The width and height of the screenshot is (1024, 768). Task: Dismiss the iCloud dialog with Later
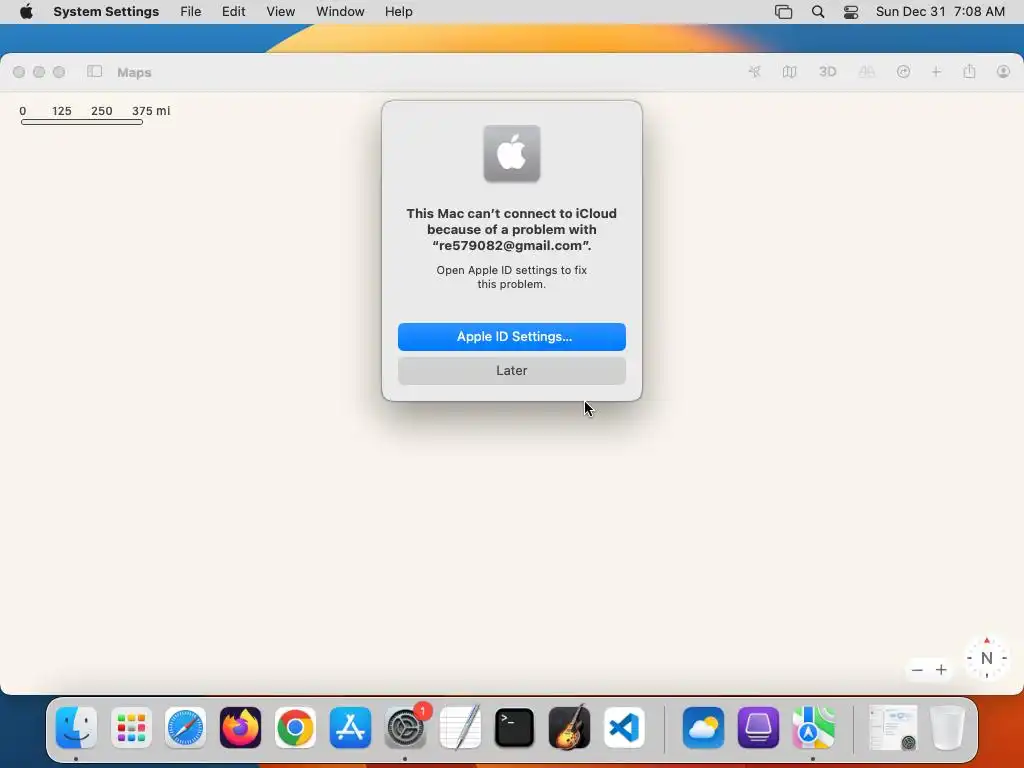tap(511, 371)
